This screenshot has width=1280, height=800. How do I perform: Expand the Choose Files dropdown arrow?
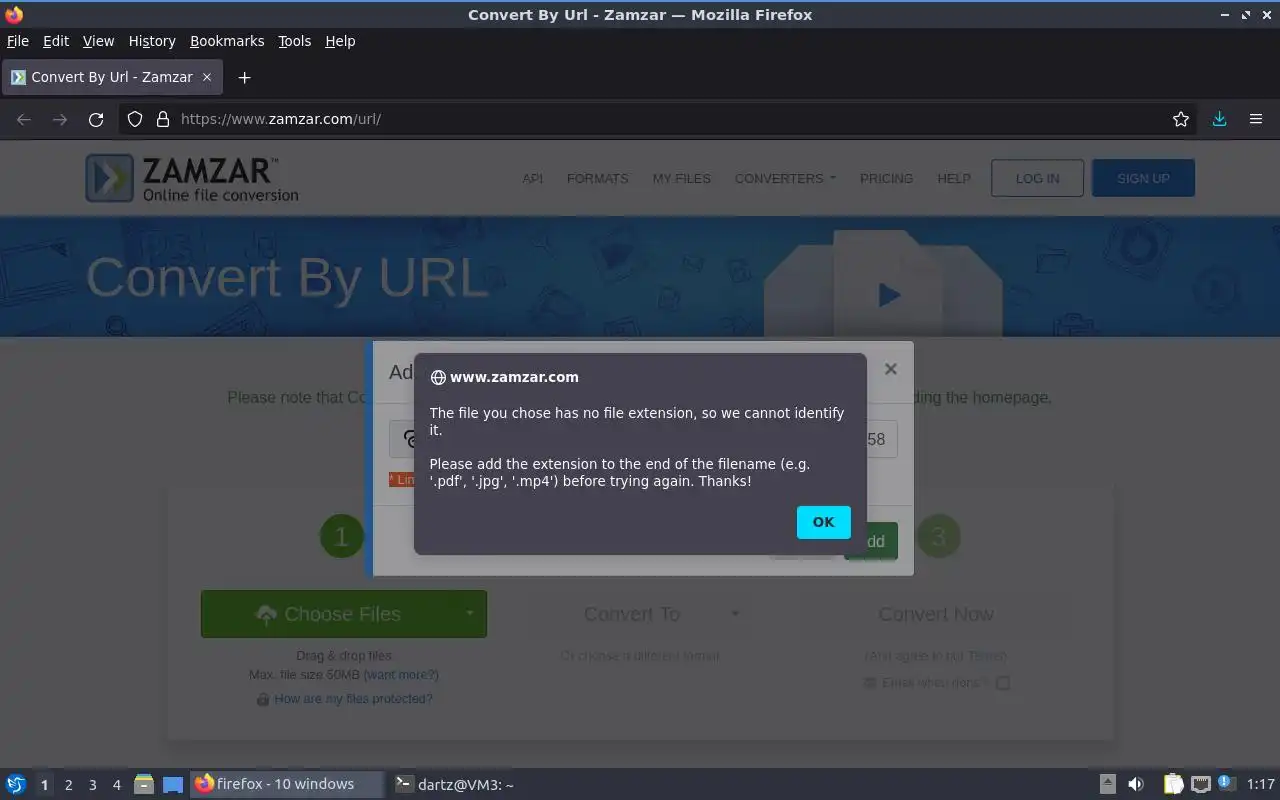(x=469, y=613)
